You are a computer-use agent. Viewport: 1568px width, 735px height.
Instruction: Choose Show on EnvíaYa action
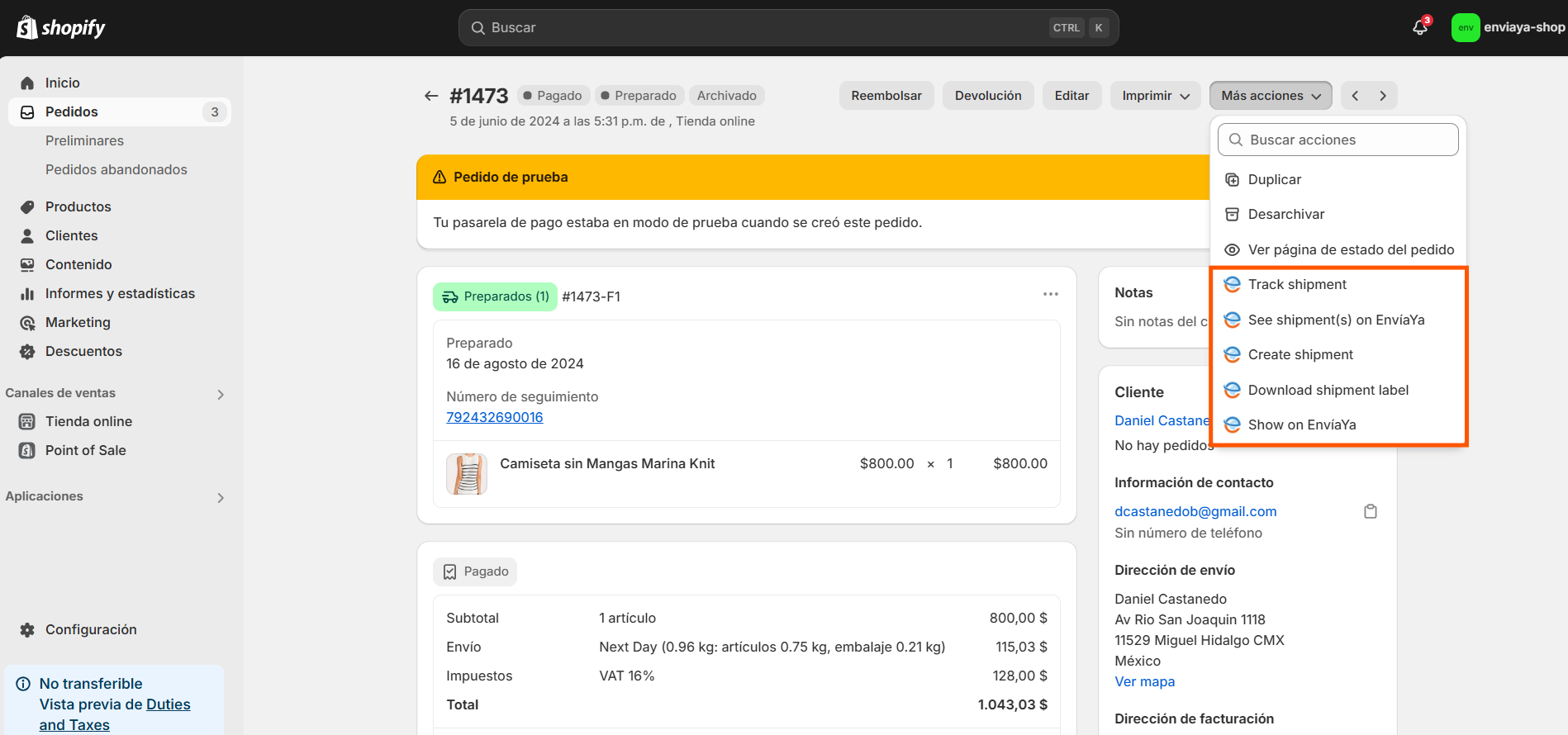point(1338,424)
